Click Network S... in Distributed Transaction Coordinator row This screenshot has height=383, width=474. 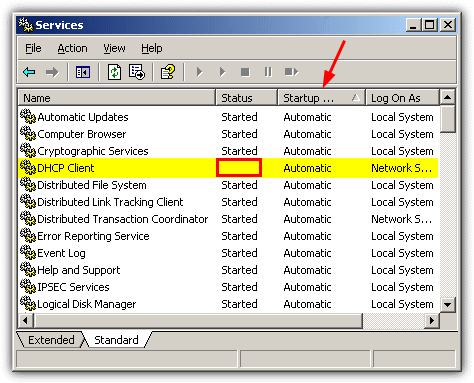pyautogui.click(x=401, y=219)
